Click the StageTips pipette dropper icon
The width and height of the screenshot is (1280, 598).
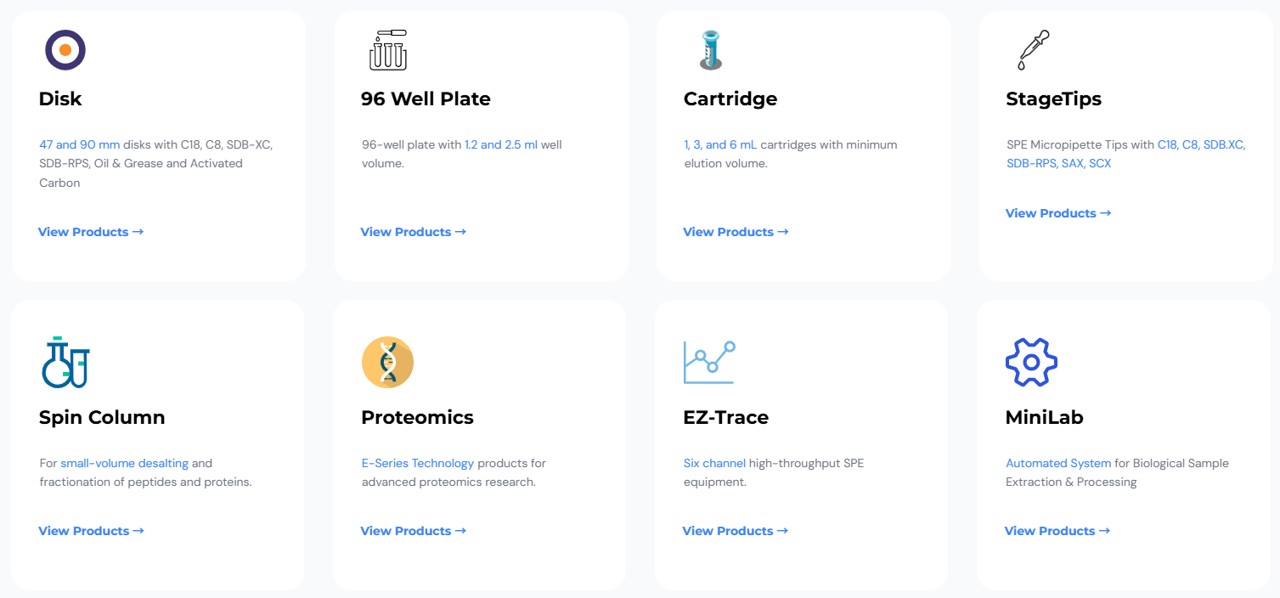click(1033, 50)
